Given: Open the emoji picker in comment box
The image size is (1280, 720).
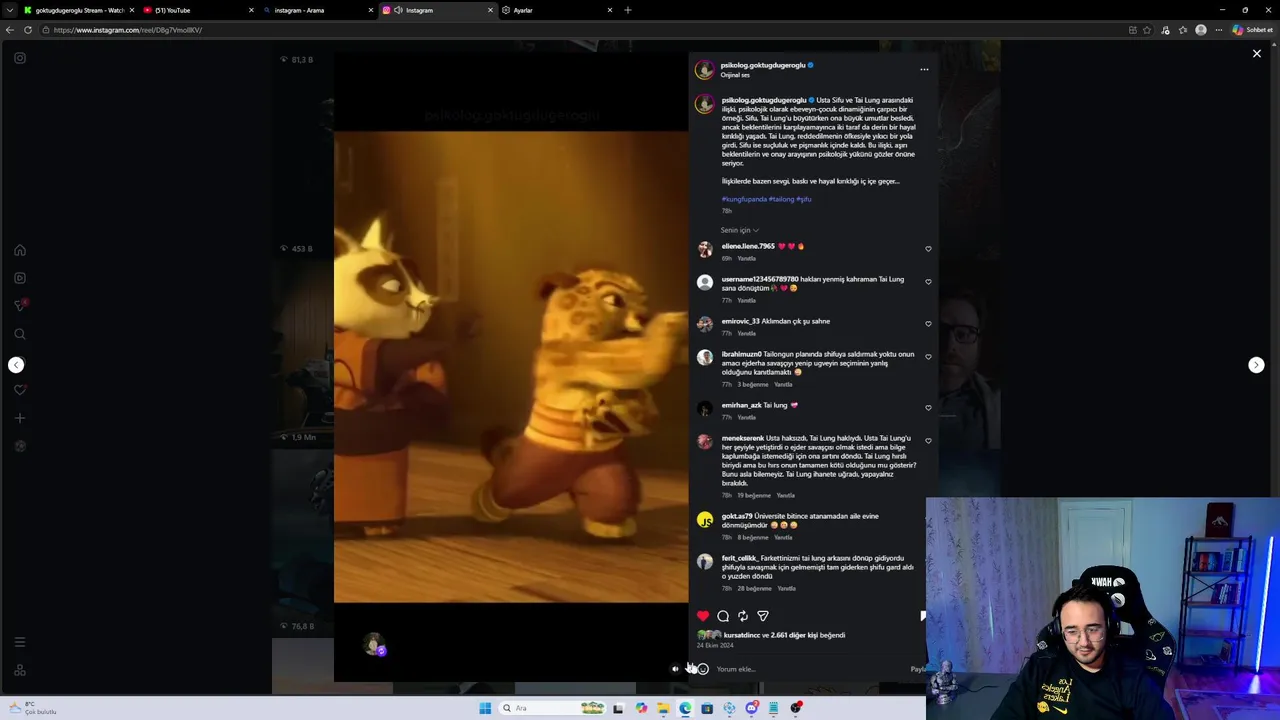Looking at the screenshot, I should pyautogui.click(x=703, y=669).
